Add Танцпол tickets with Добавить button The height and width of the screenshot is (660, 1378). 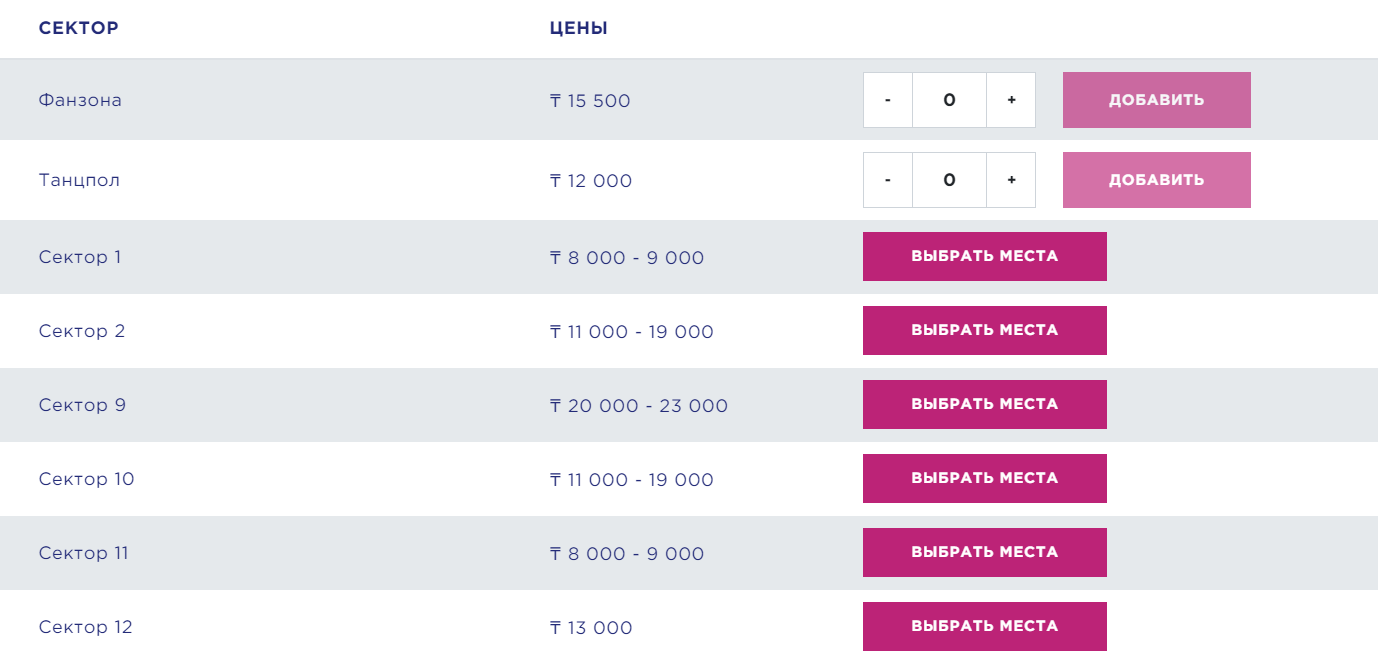click(x=1156, y=180)
